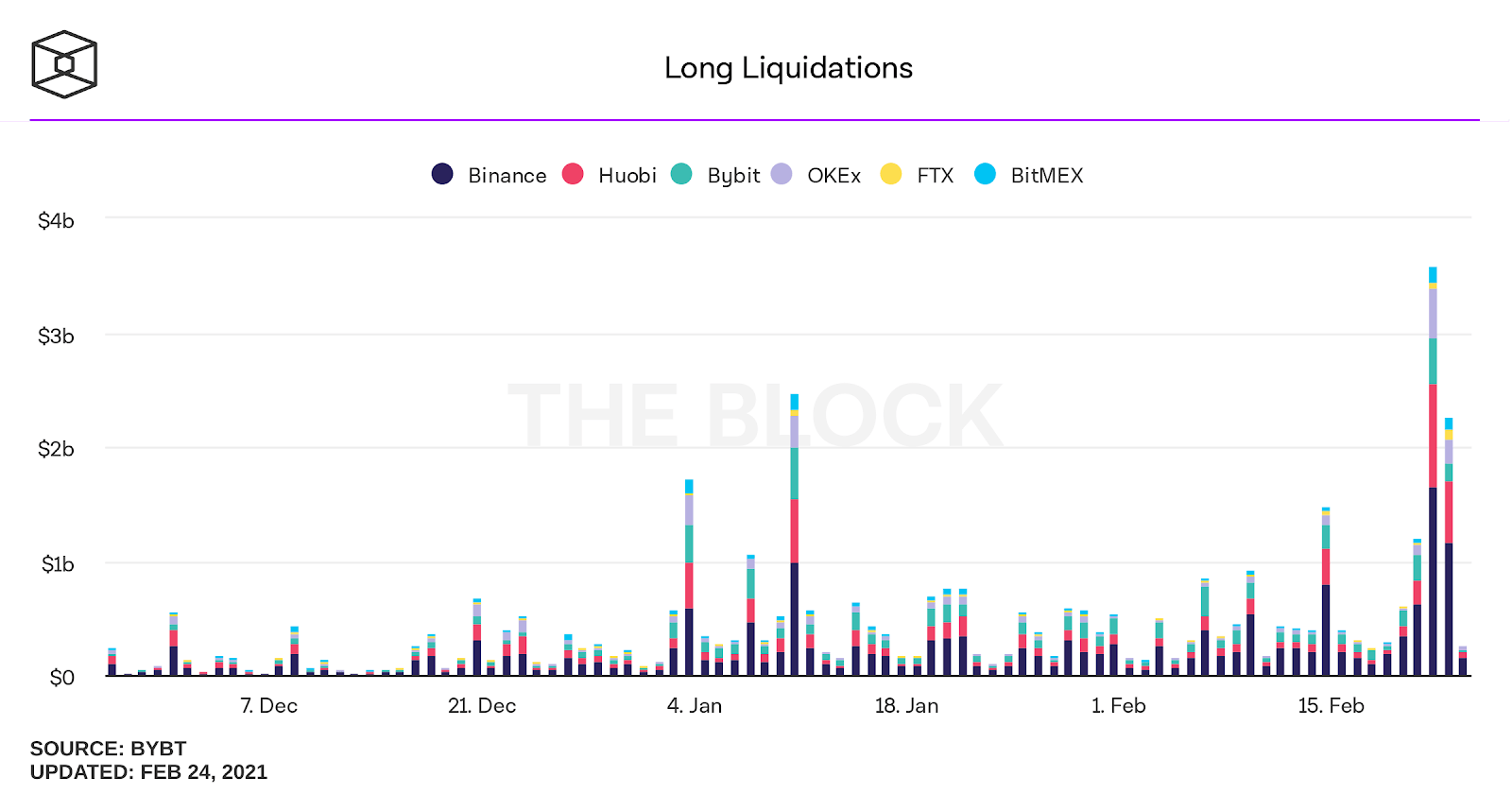Click the red Huobi legend dot
Image resolution: width=1512 pixels, height=794 pixels.
pyautogui.click(x=573, y=174)
